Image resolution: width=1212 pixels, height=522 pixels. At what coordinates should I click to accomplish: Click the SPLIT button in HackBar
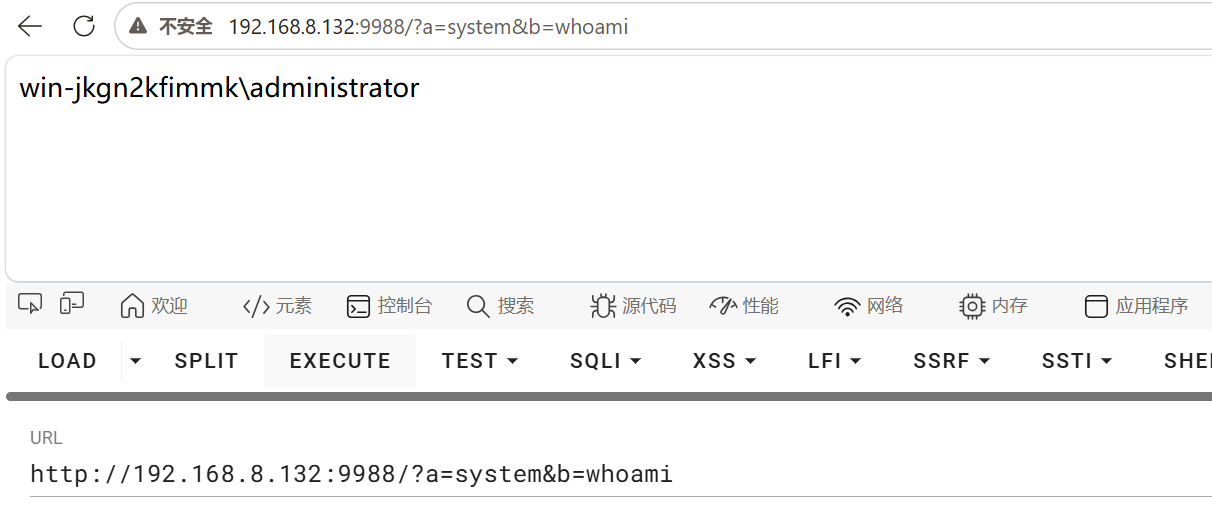206,361
